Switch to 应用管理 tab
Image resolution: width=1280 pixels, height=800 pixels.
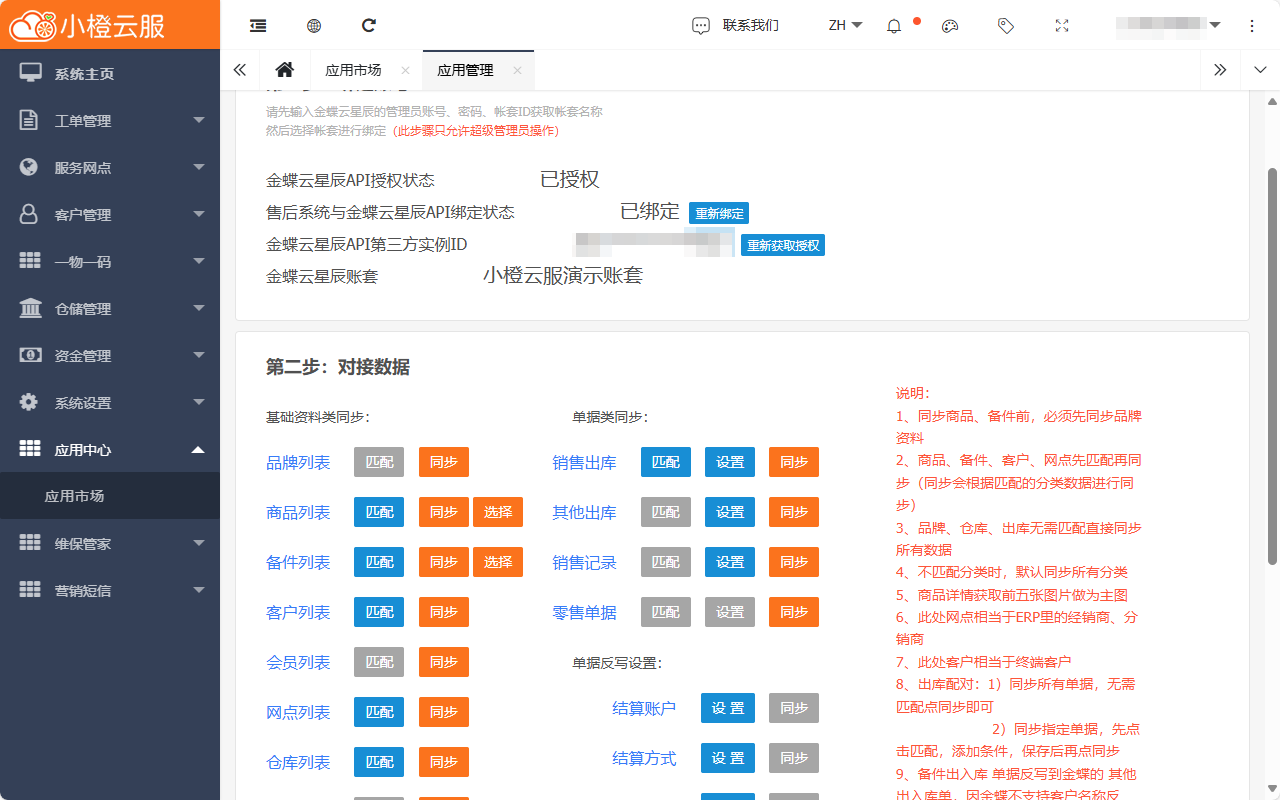(465, 70)
